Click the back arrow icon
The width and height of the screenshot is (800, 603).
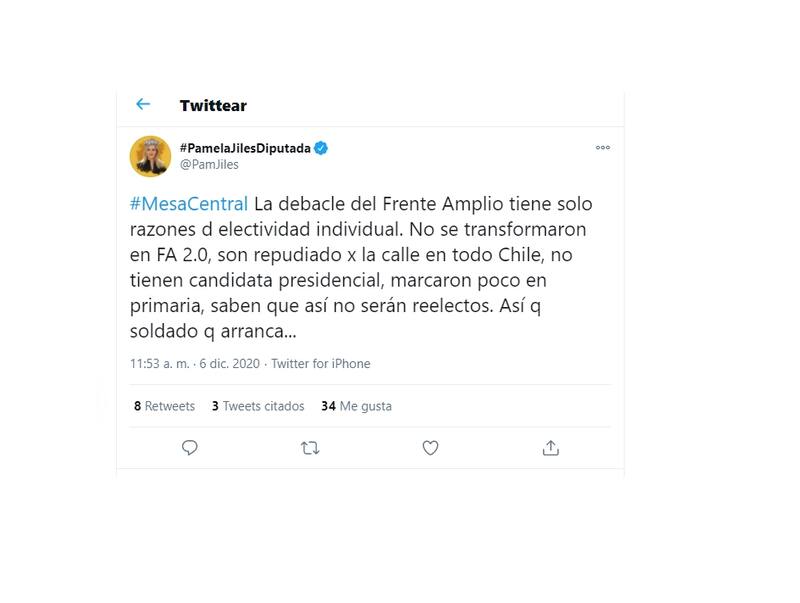pos(143,104)
